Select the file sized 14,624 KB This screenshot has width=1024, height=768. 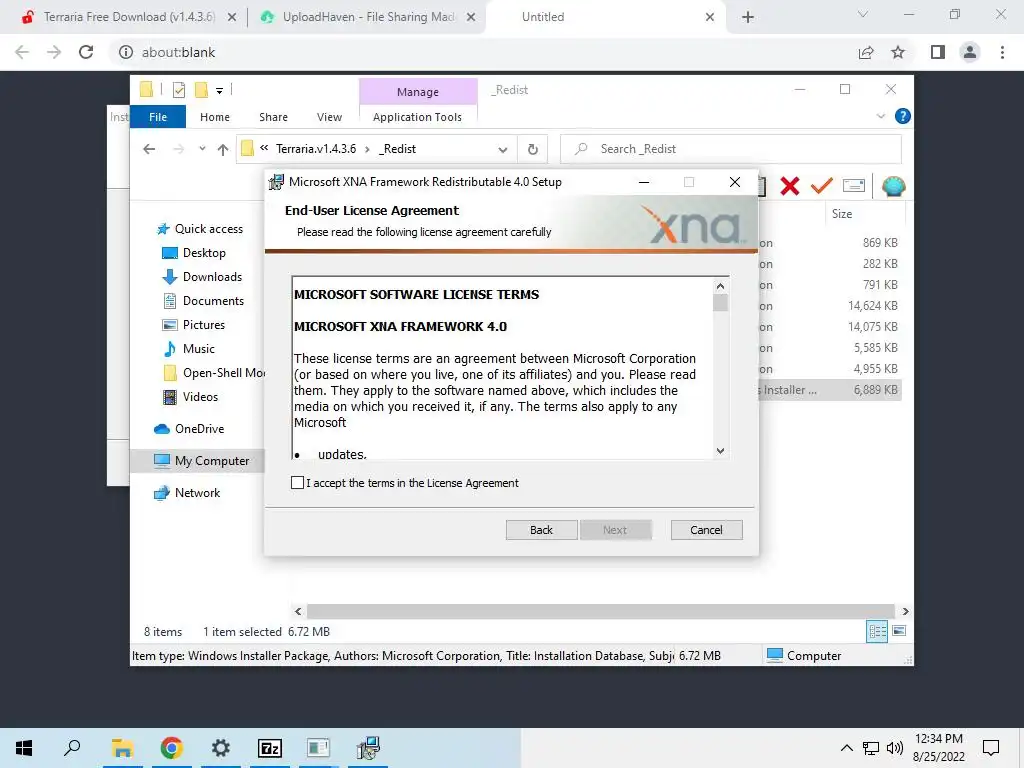872,306
